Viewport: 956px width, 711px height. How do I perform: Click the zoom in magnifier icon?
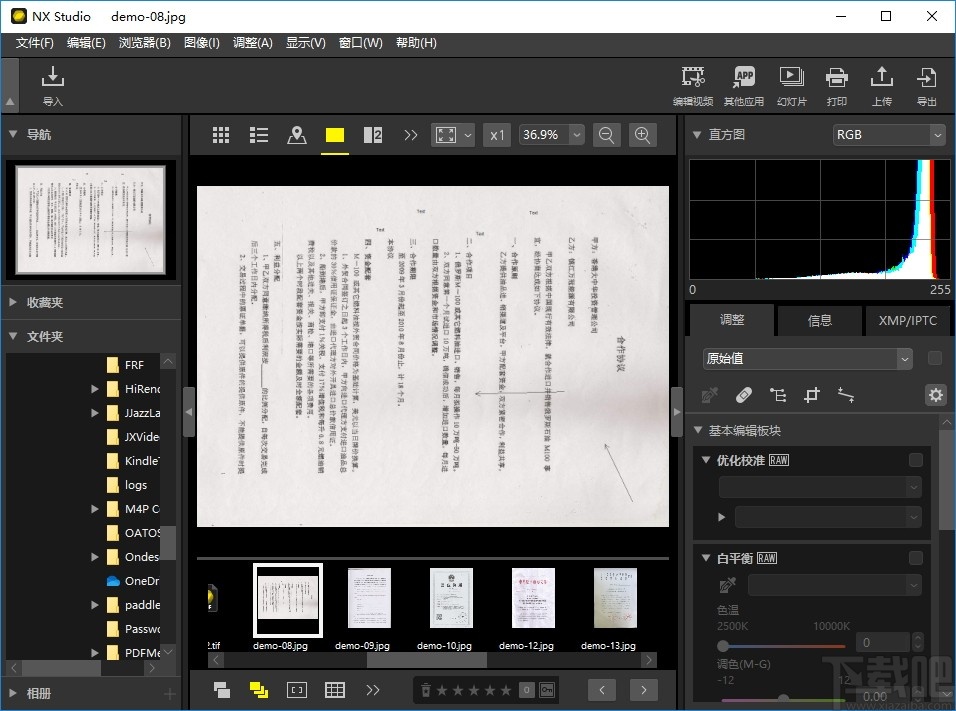point(645,134)
